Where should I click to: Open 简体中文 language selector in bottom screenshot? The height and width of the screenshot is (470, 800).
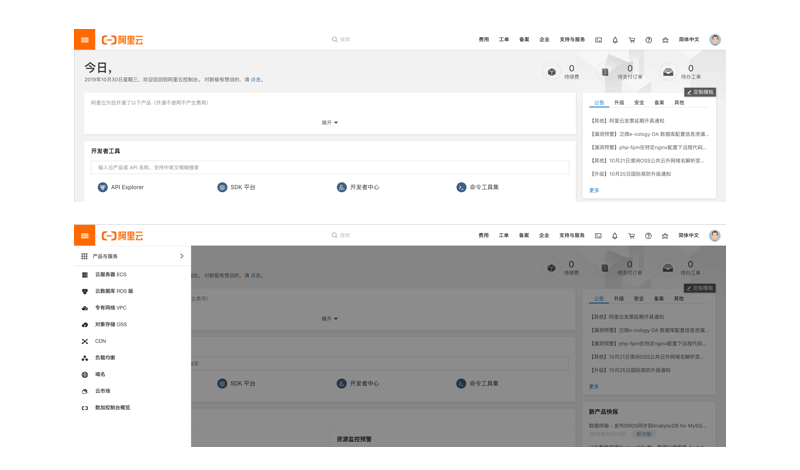pyautogui.click(x=689, y=236)
